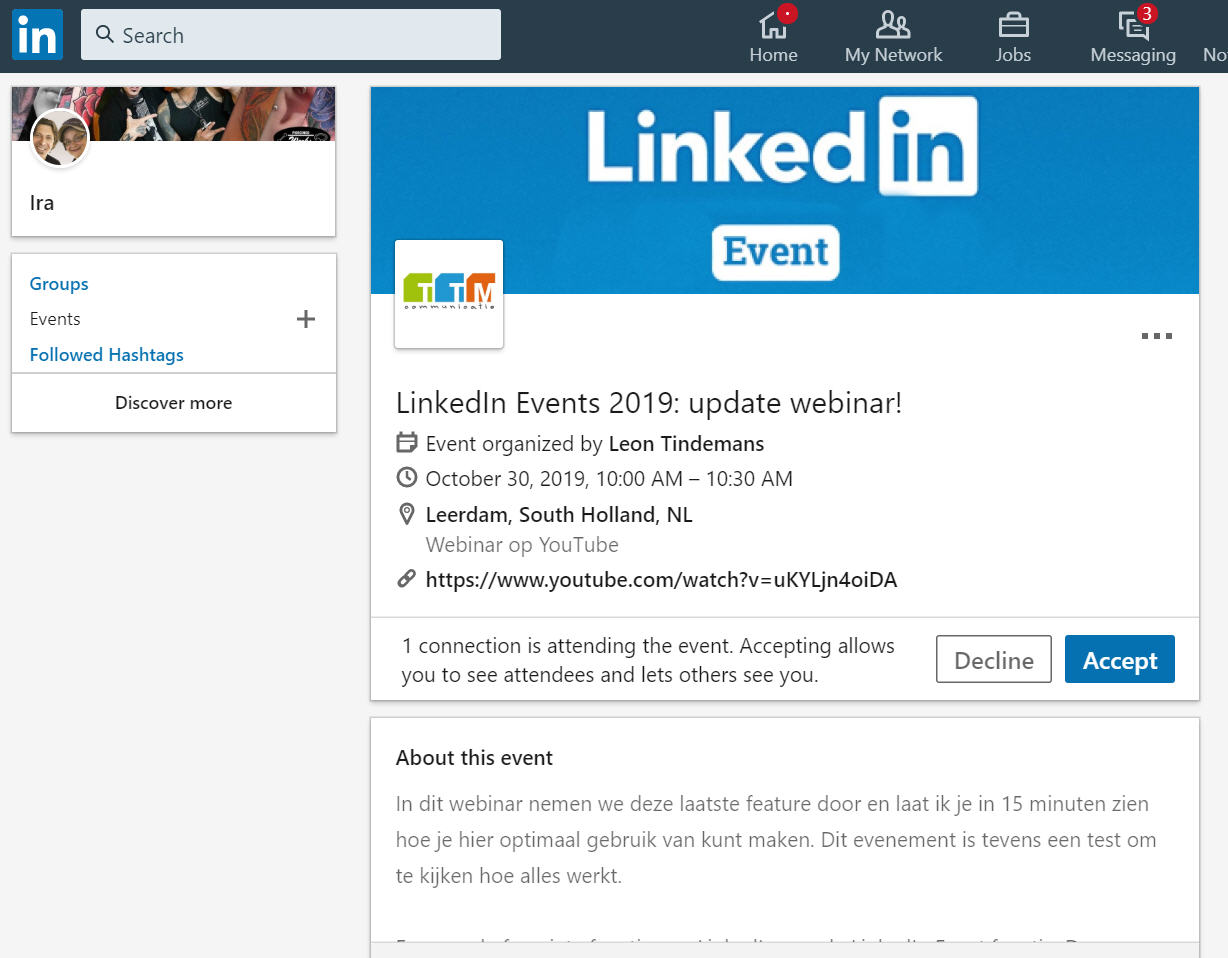Open Events in the sidebar
Viewport: 1228px width, 958px height.
click(55, 319)
